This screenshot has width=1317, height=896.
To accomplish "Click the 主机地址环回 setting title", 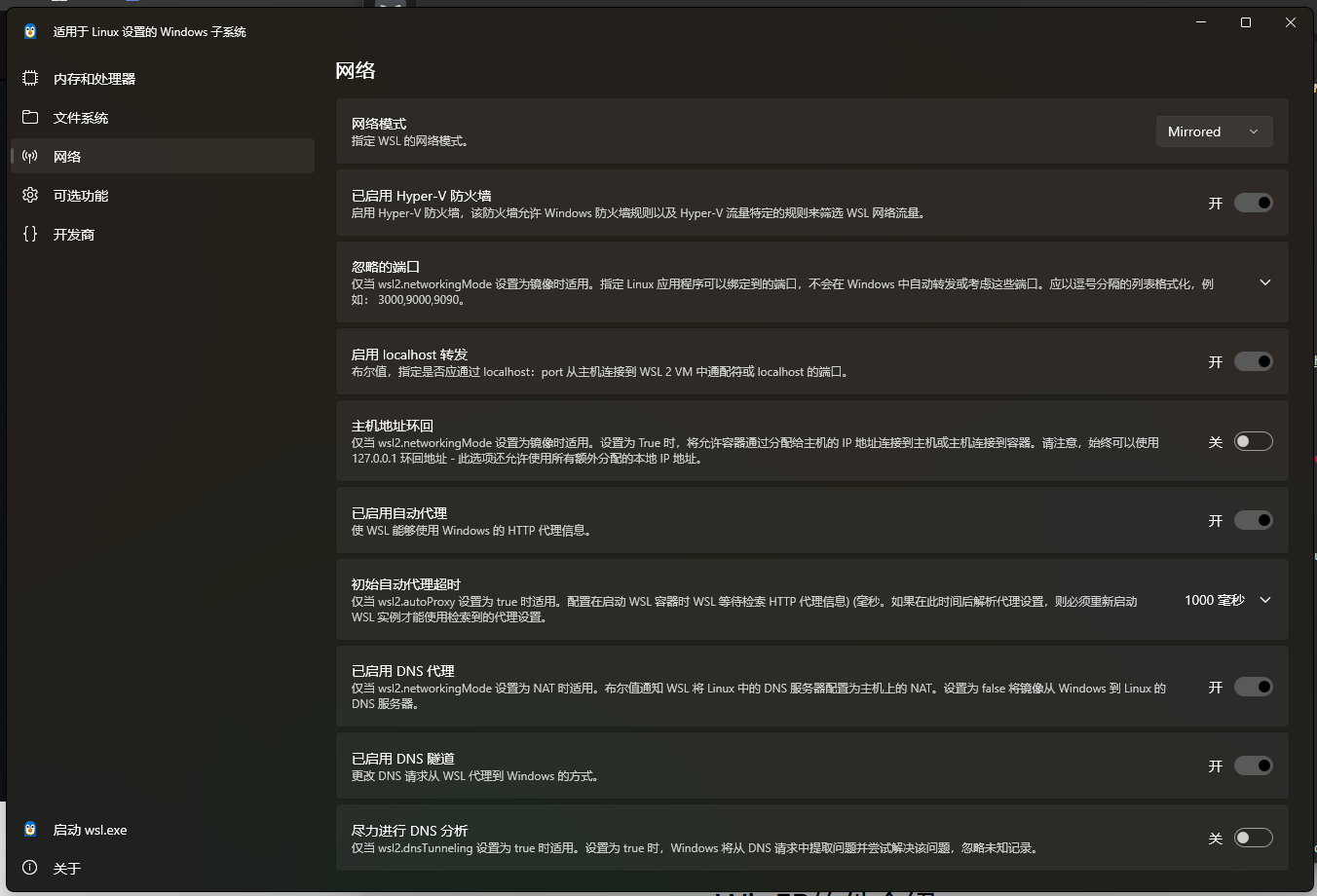I will click(x=393, y=426).
